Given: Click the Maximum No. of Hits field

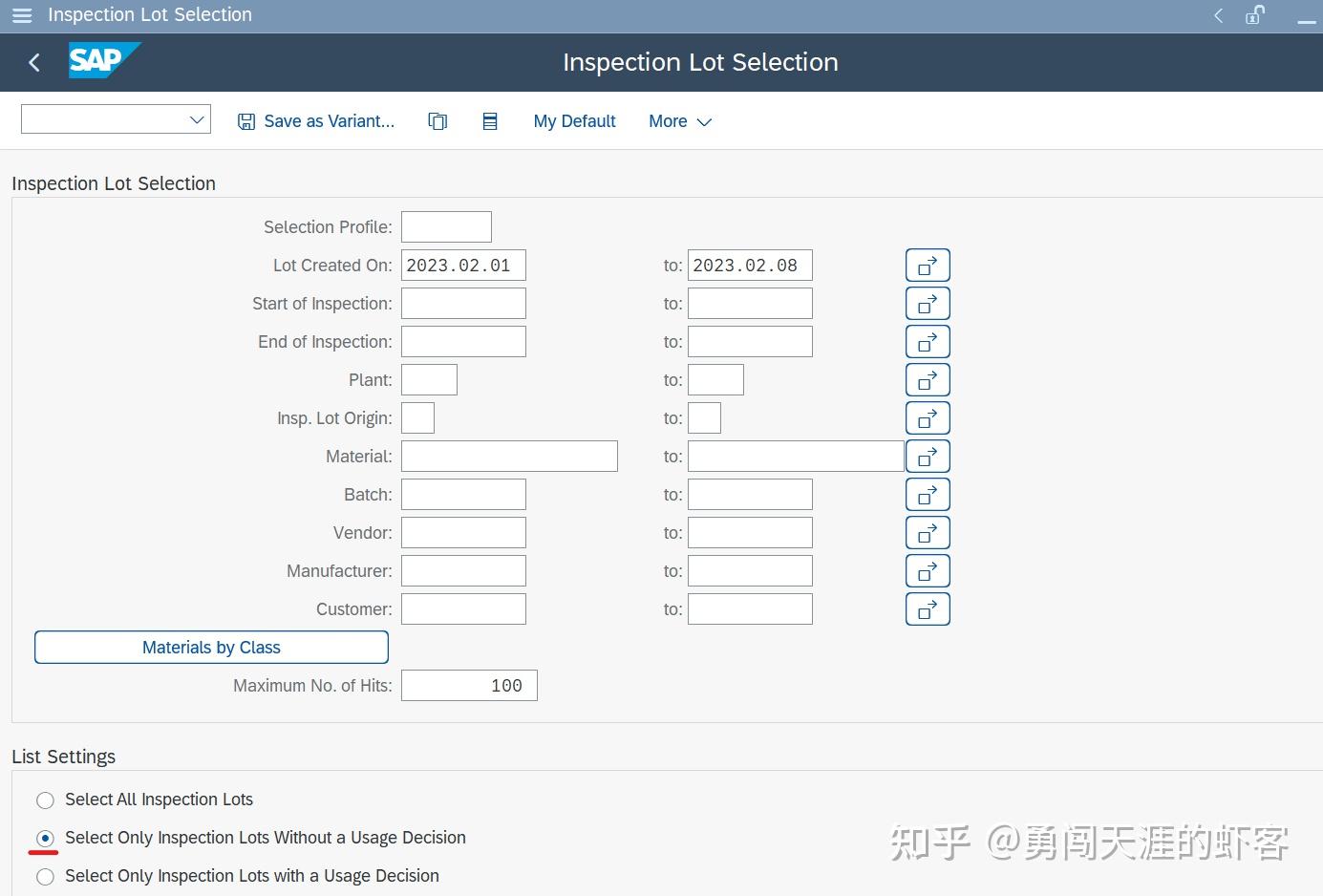Looking at the screenshot, I should point(469,685).
